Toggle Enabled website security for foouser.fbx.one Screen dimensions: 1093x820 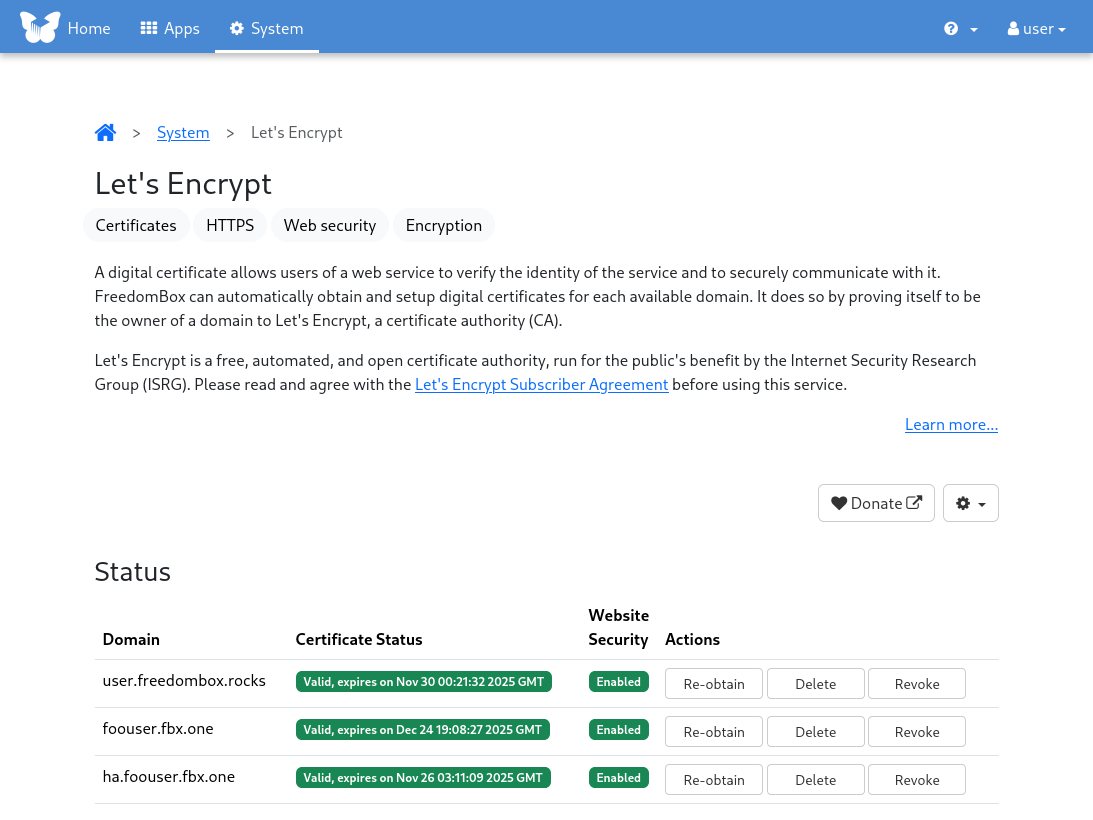pos(618,729)
